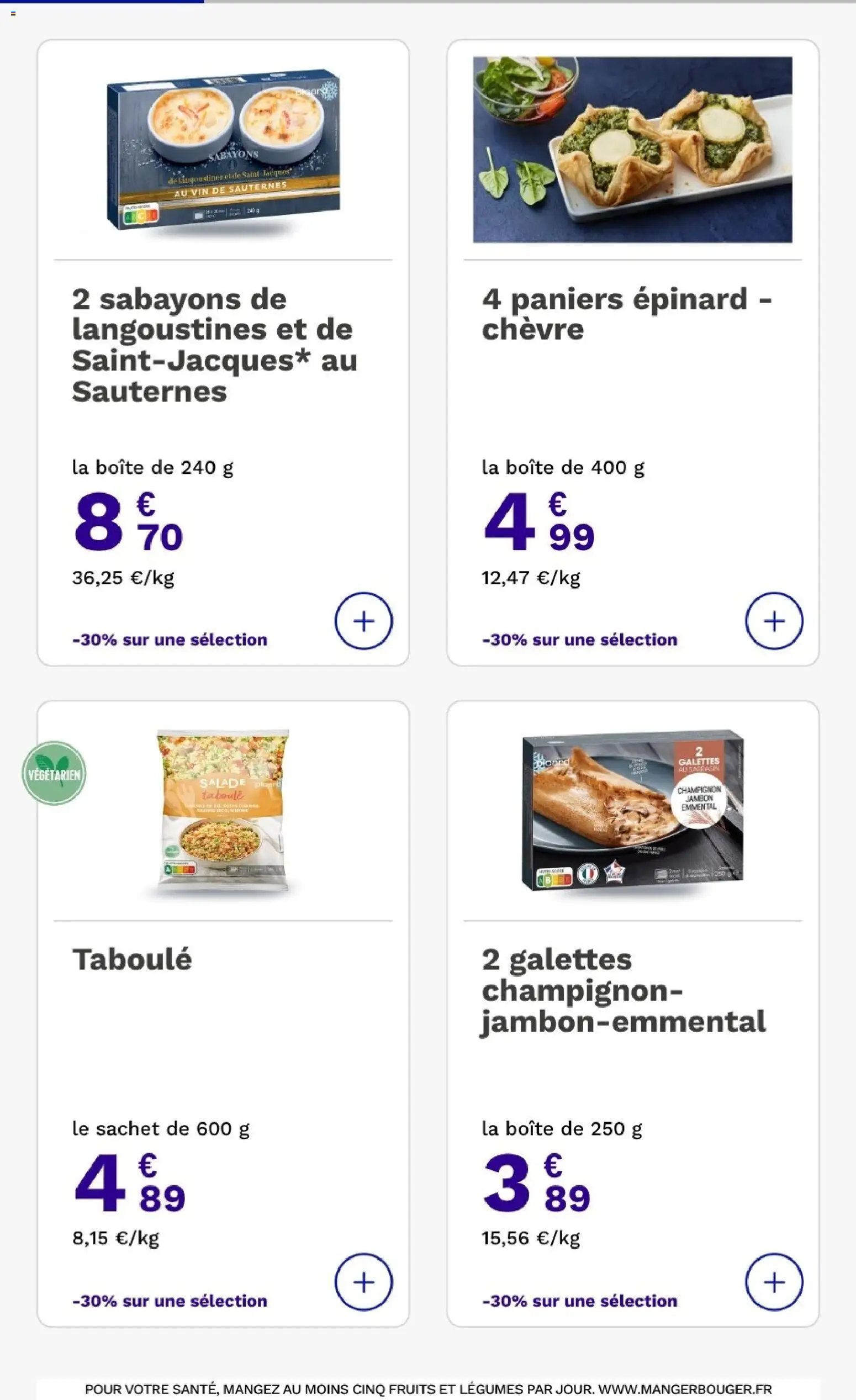
Task: Click -30% sur une sélection under sabayons
Action: point(170,640)
